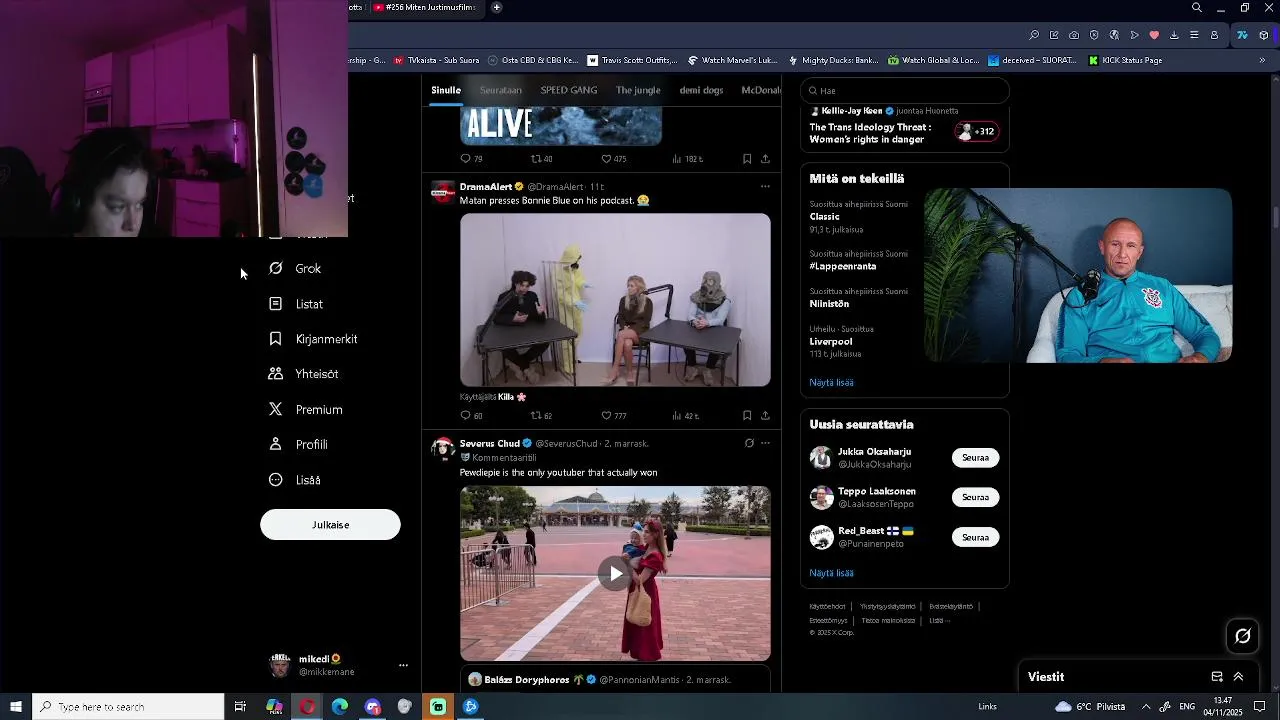Image resolution: width=1280 pixels, height=720 pixels.
Task: View analytics of DramaAlert post
Action: (686, 415)
